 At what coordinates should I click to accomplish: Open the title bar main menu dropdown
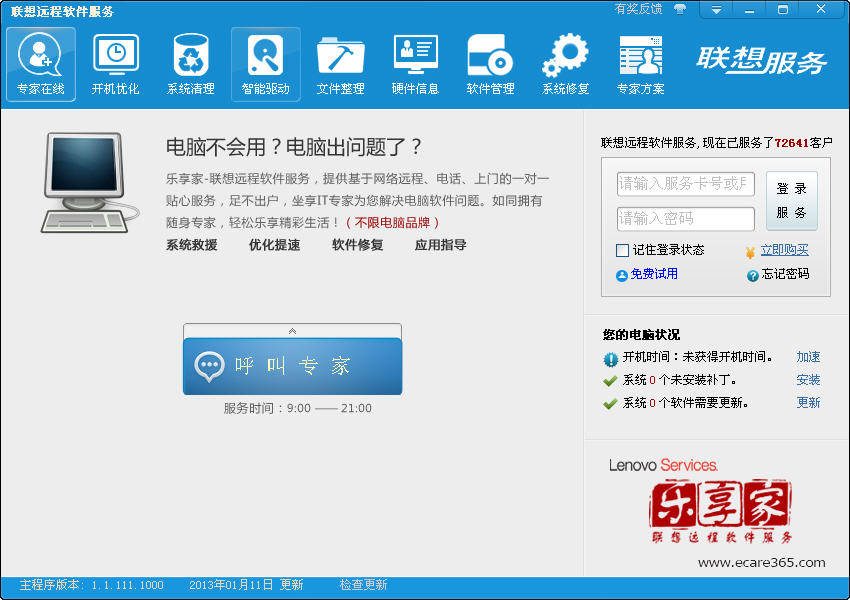716,9
